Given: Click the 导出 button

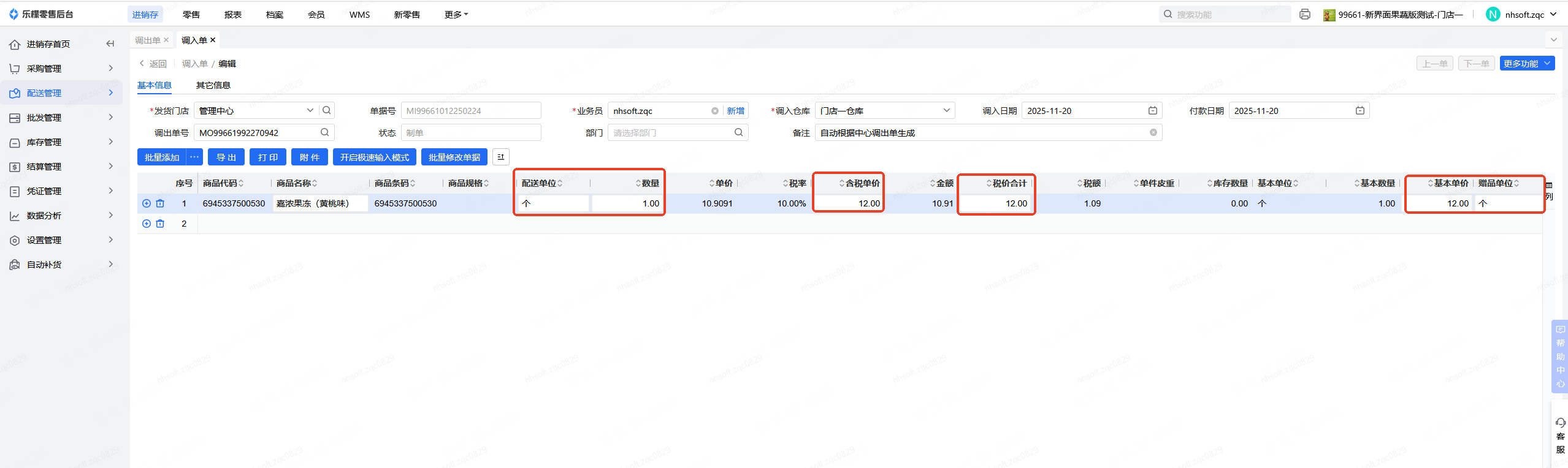Looking at the screenshot, I should click(226, 157).
